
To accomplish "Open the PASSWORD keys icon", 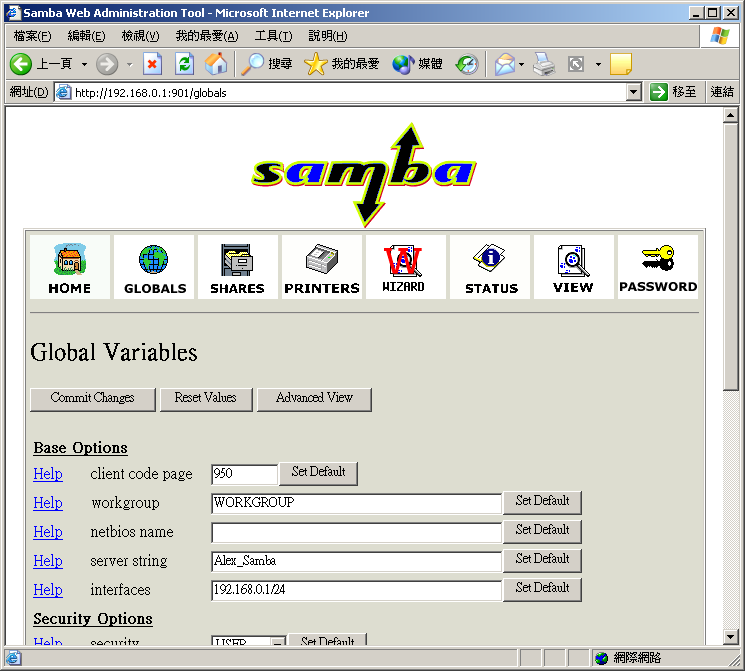I will click(658, 267).
